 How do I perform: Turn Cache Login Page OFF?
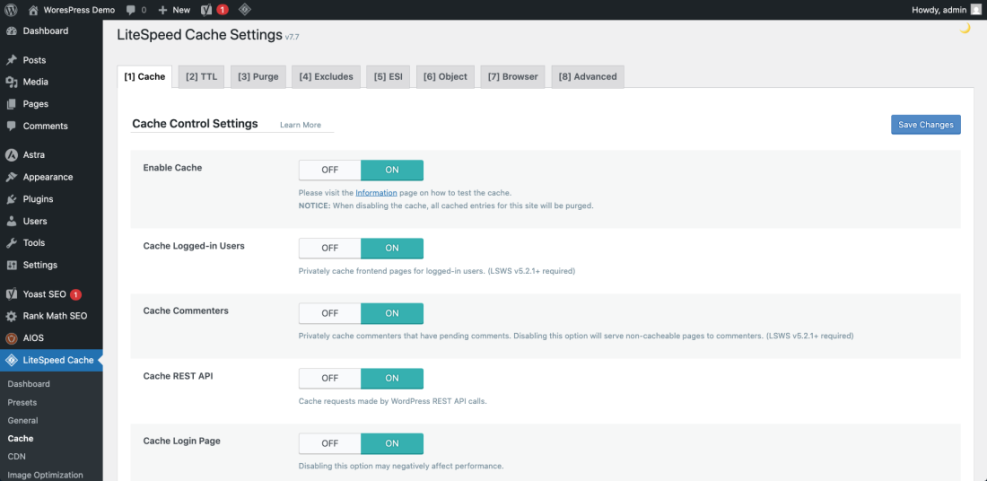330,443
